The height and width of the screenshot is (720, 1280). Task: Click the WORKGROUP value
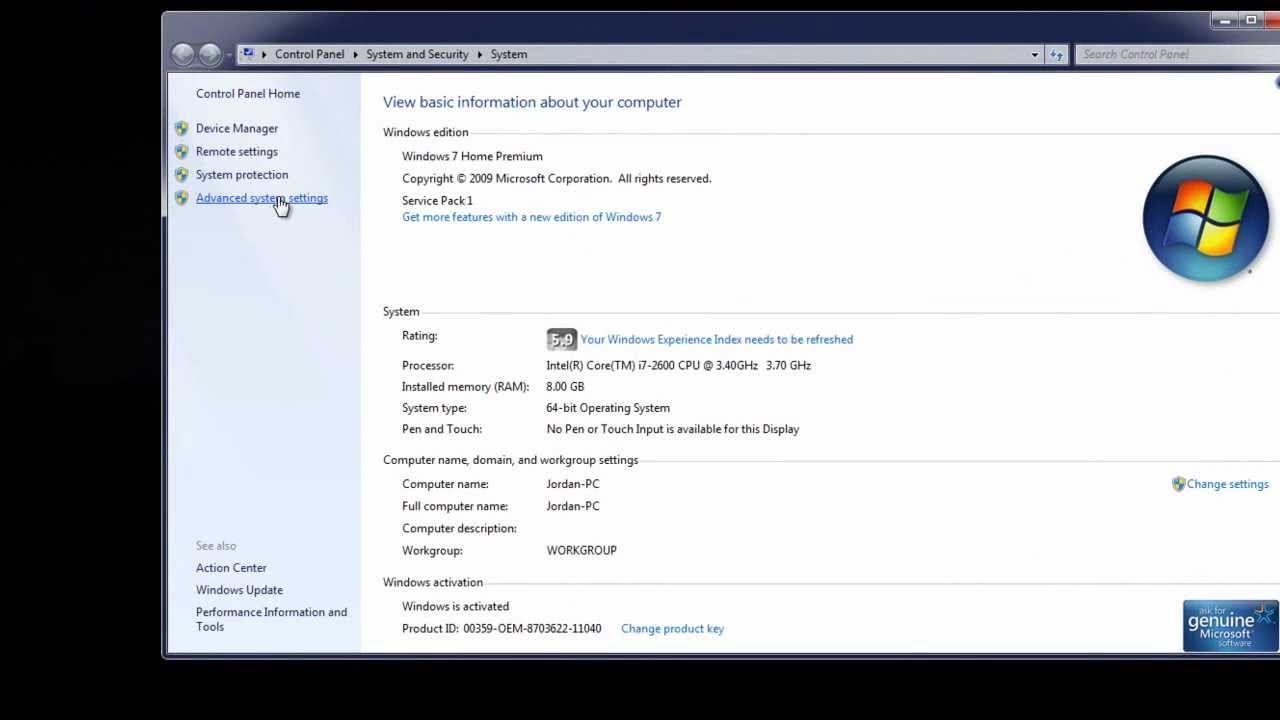pyautogui.click(x=581, y=550)
